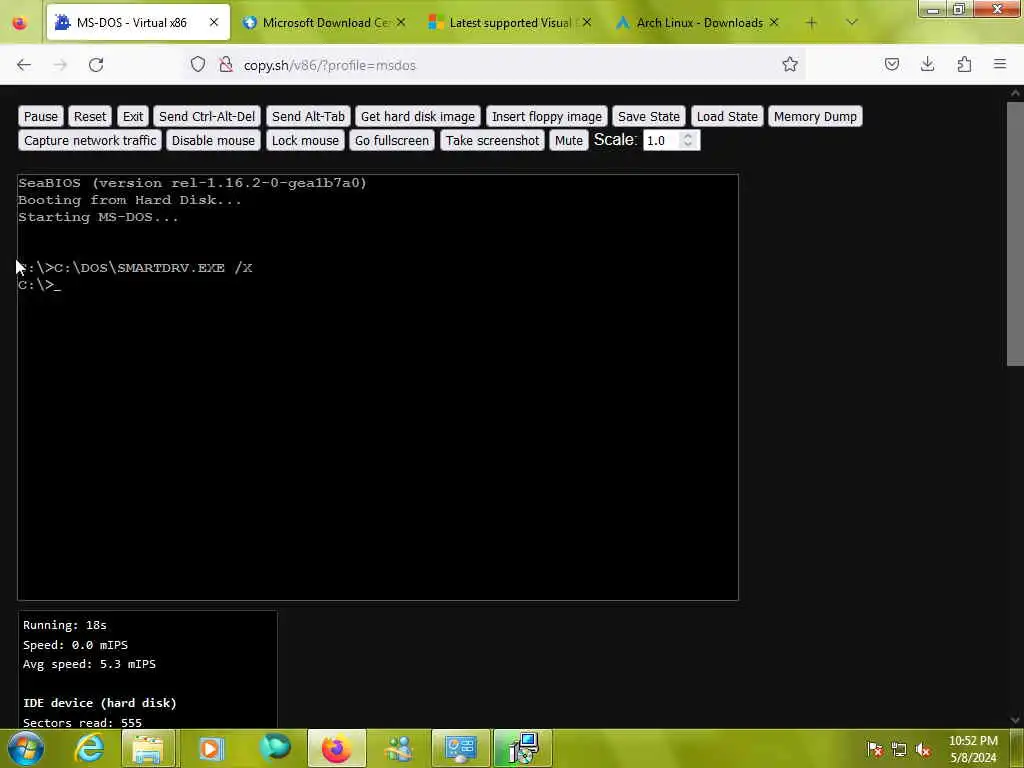Click Capture network traffic
The width and height of the screenshot is (1024, 768).
[90, 140]
